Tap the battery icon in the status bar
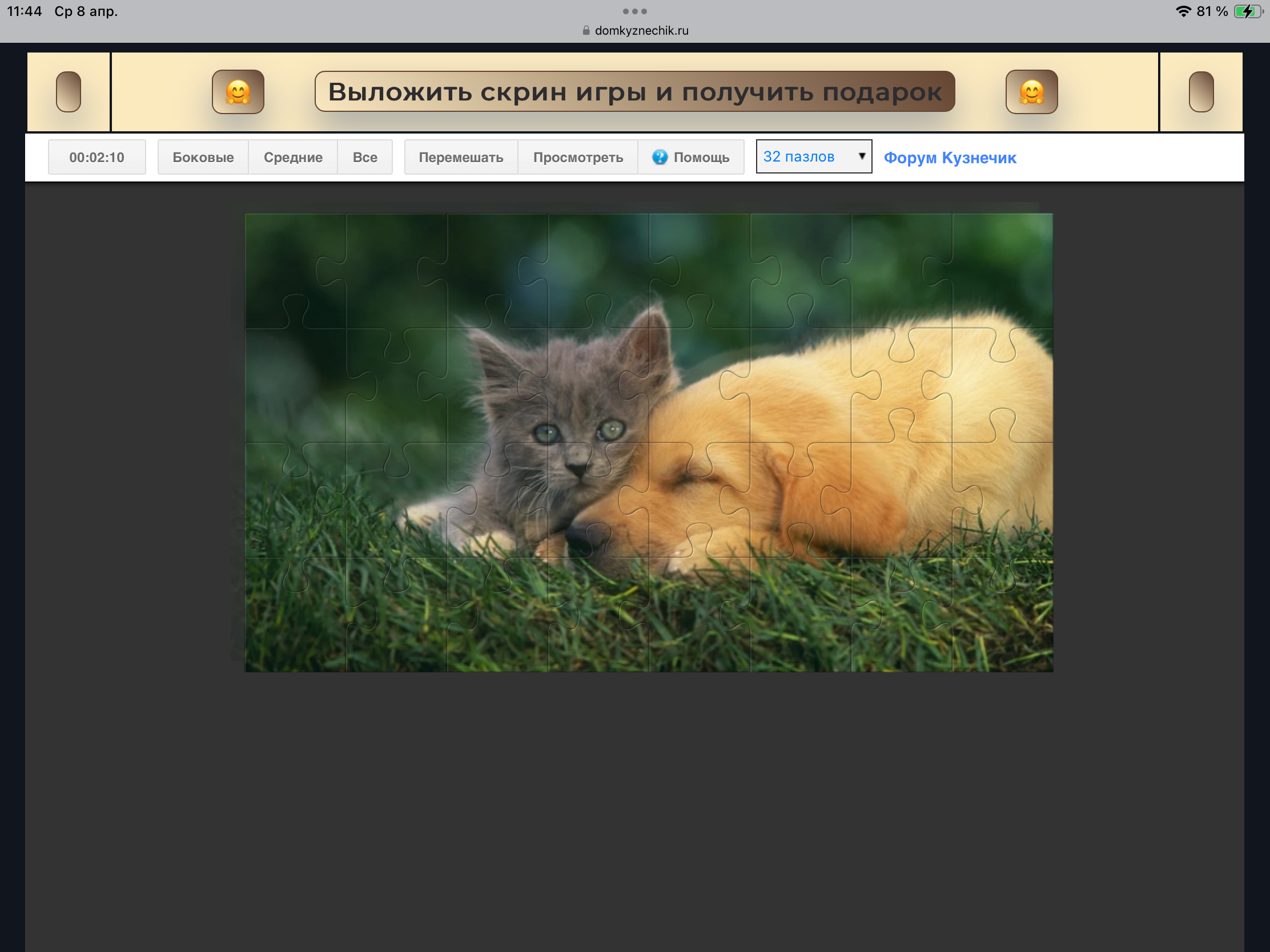 pos(1247,11)
